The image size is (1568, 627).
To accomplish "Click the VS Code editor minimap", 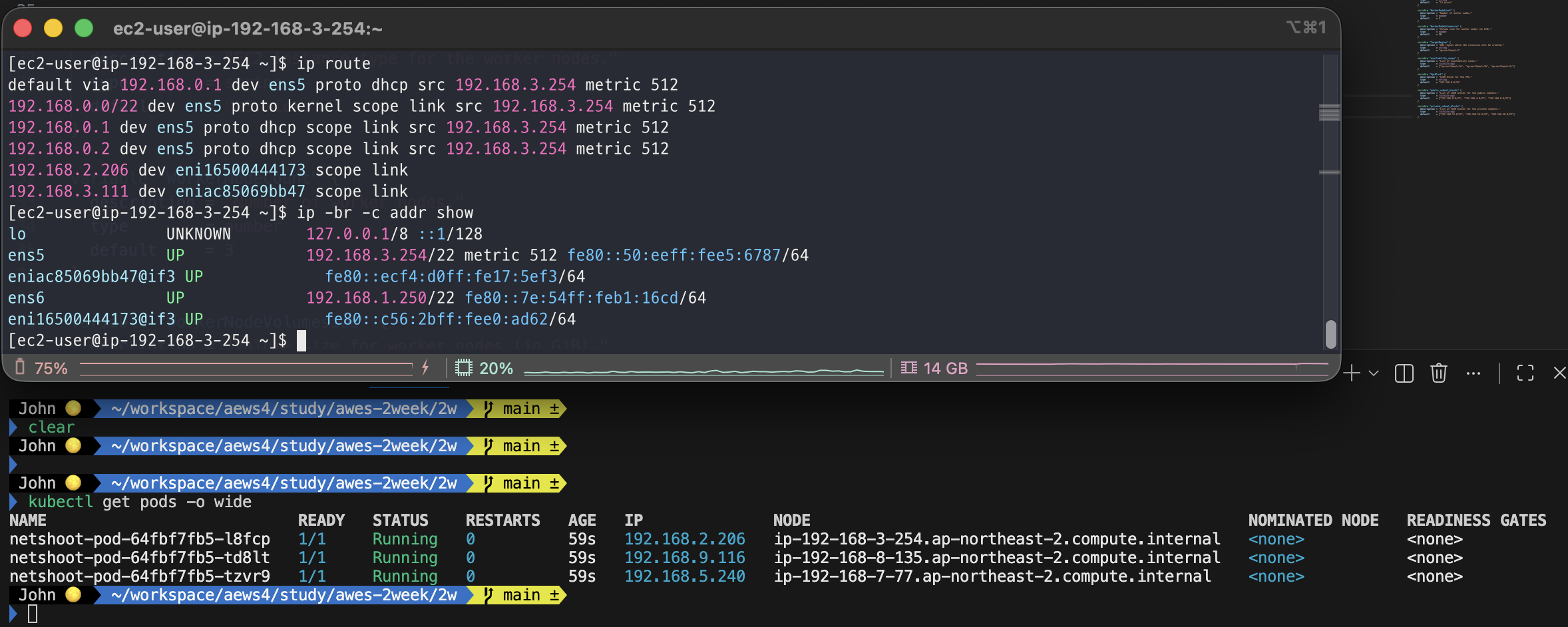I will 1466,60.
